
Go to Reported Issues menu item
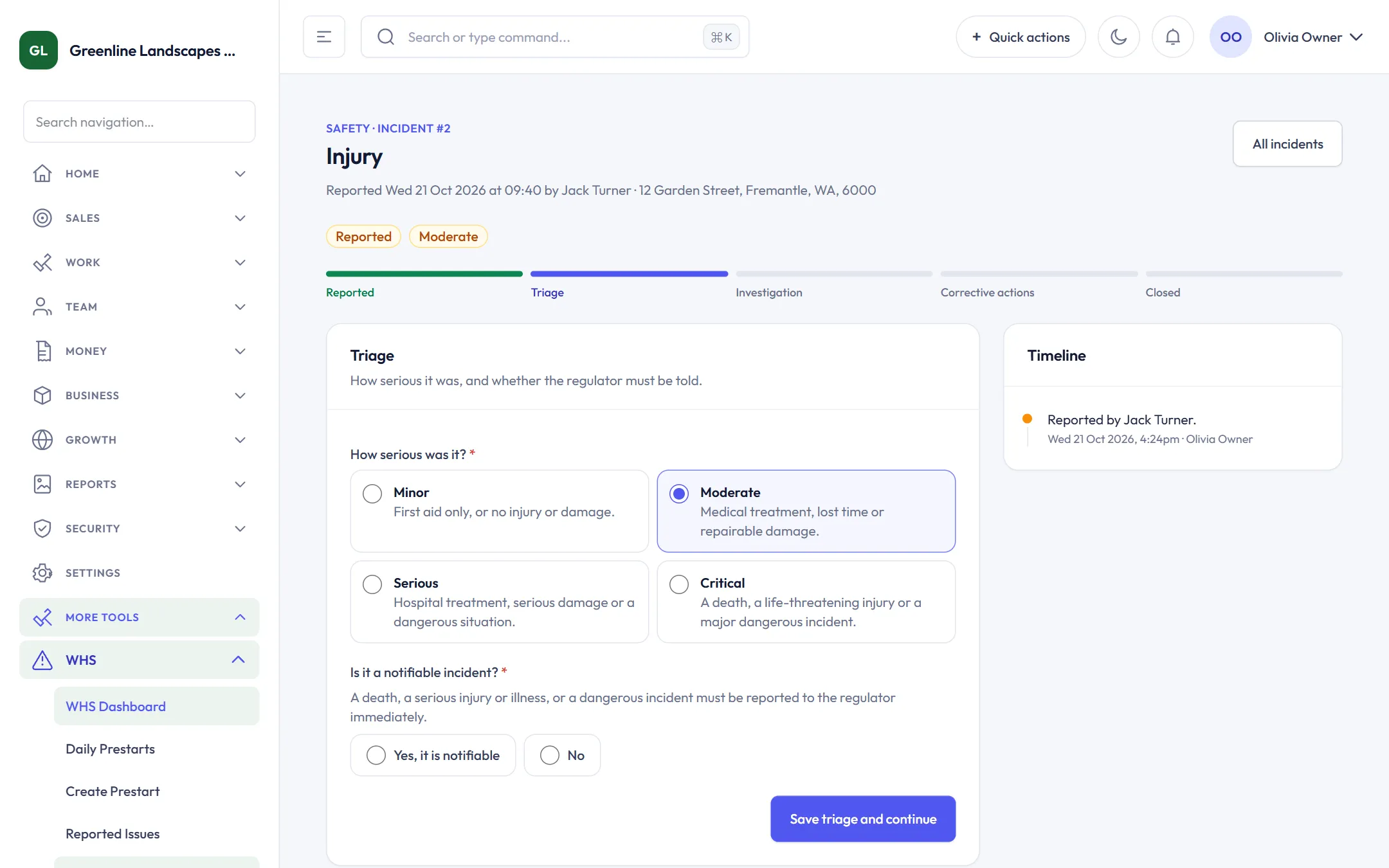pos(113,834)
